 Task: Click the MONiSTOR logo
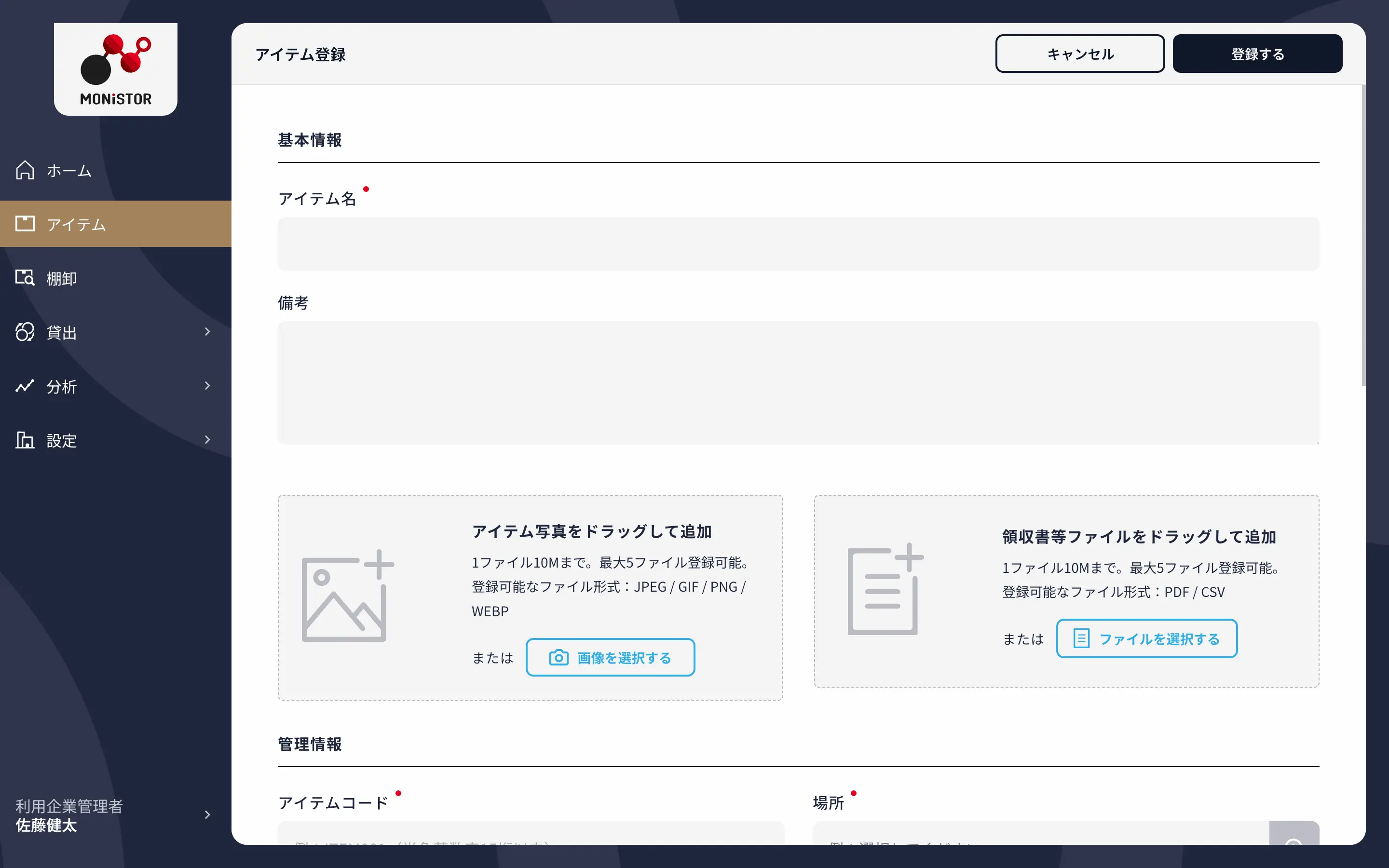(115, 69)
